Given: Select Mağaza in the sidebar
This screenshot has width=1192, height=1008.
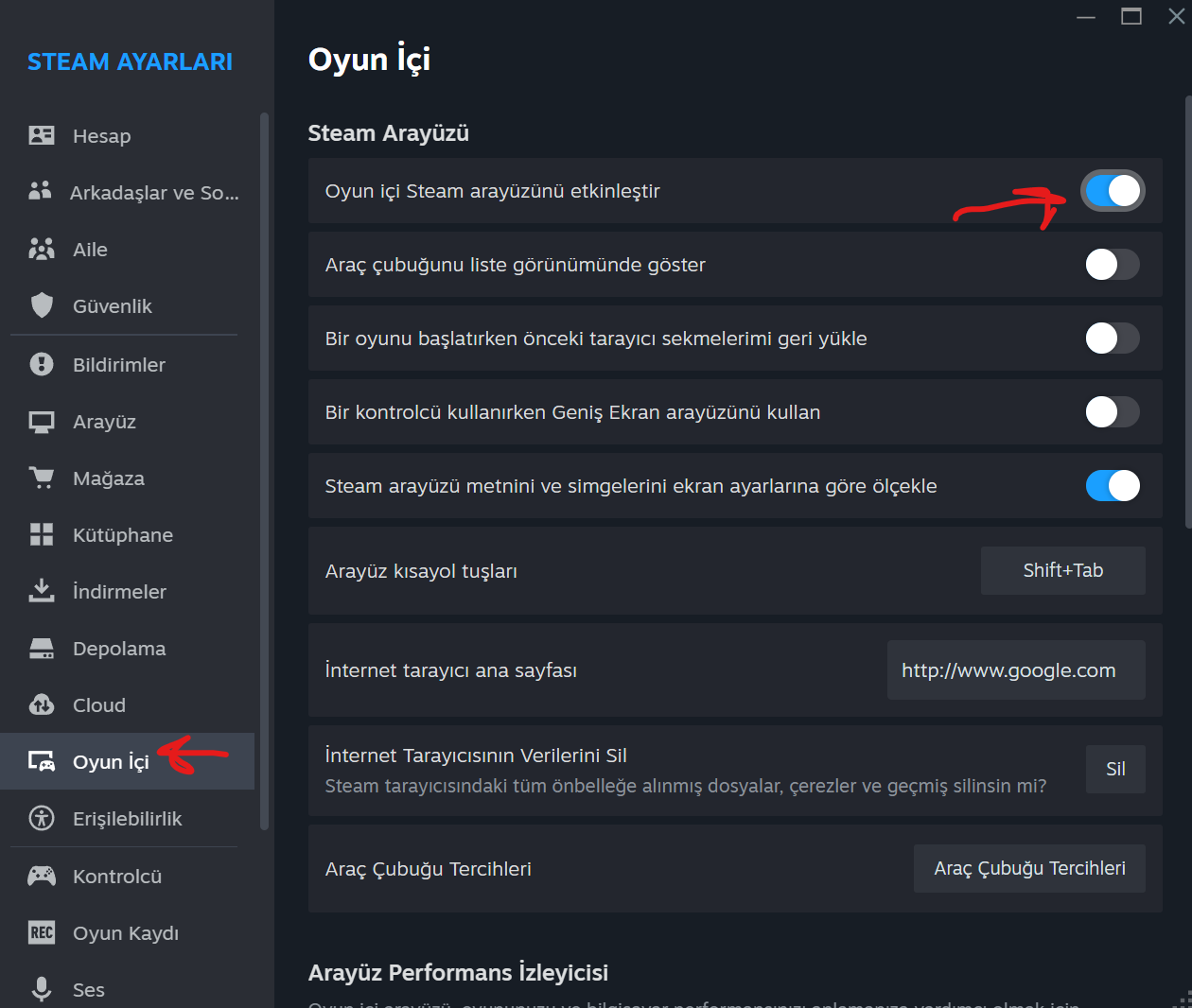Looking at the screenshot, I should (x=128, y=478).
